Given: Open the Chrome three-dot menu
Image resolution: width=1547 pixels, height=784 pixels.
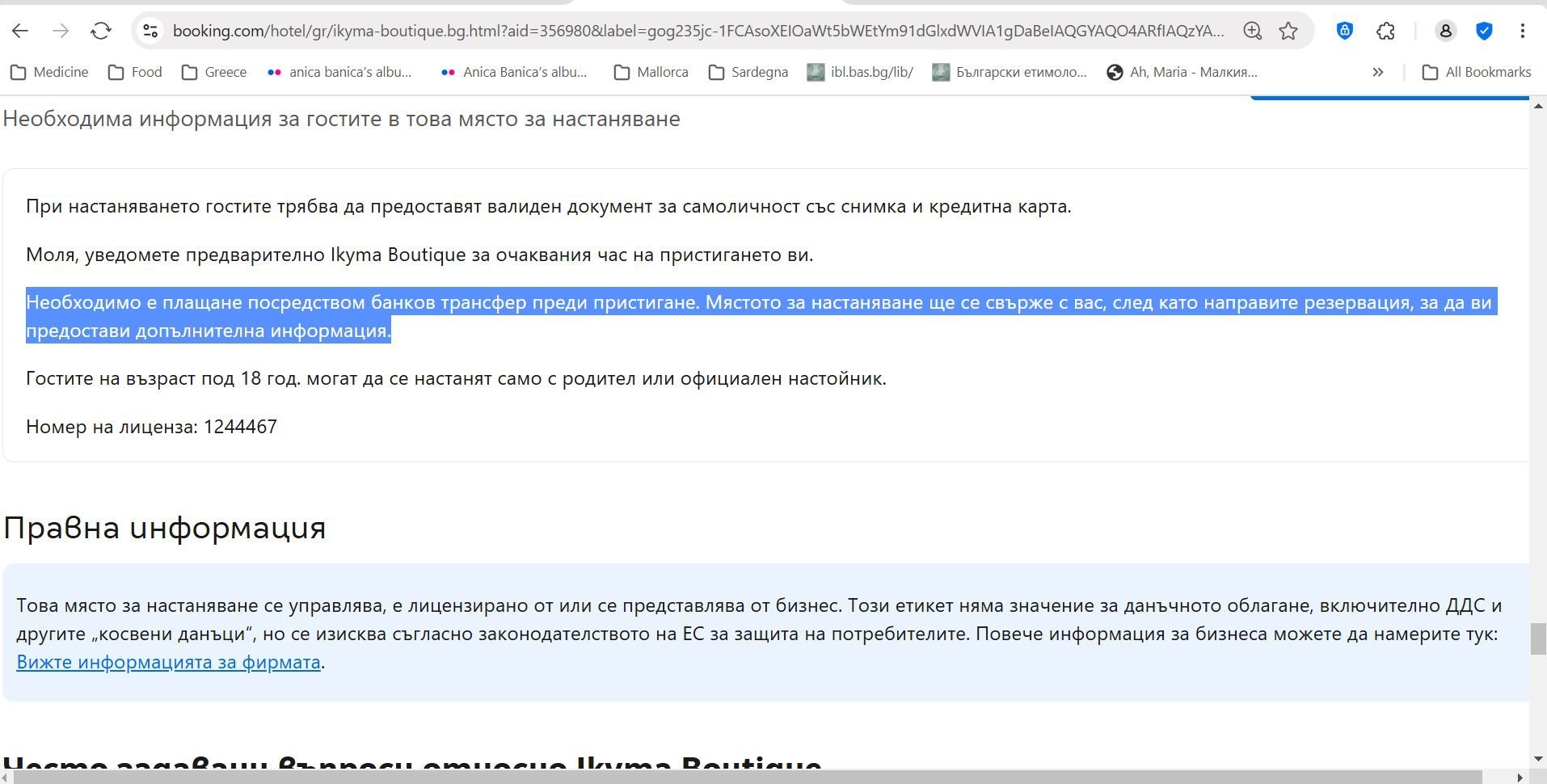Looking at the screenshot, I should [1522, 31].
